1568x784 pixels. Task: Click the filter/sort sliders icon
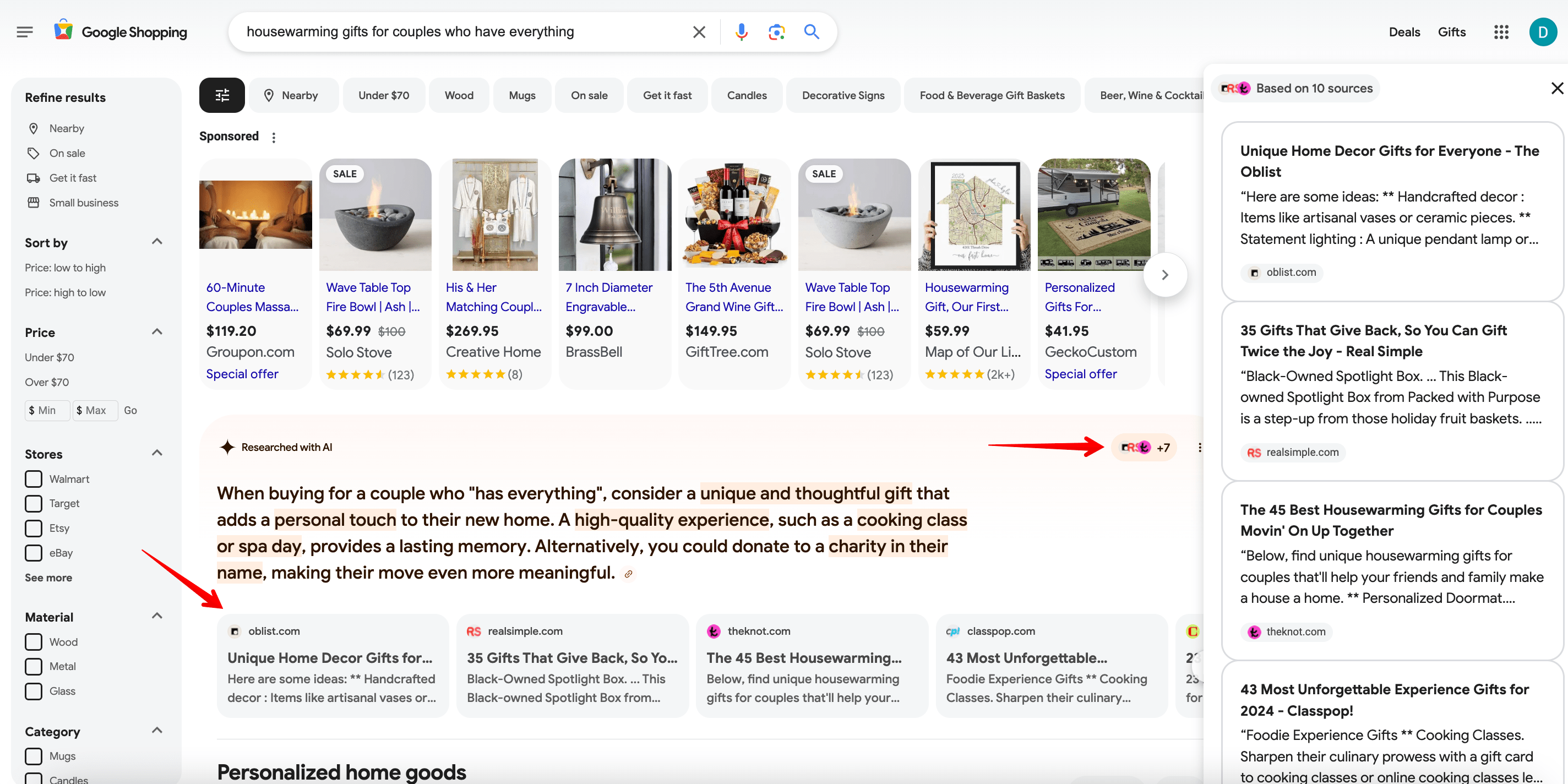[x=221, y=95]
